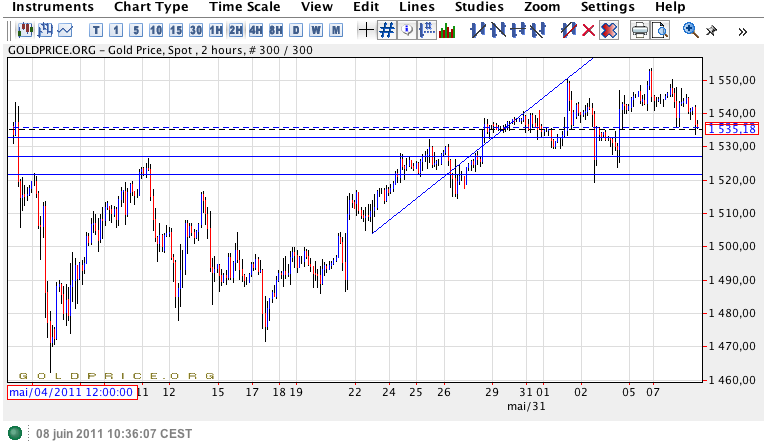Click the printer icon in the toolbar
Screen dimensions: 764x442
pyautogui.click(x=640, y=30)
